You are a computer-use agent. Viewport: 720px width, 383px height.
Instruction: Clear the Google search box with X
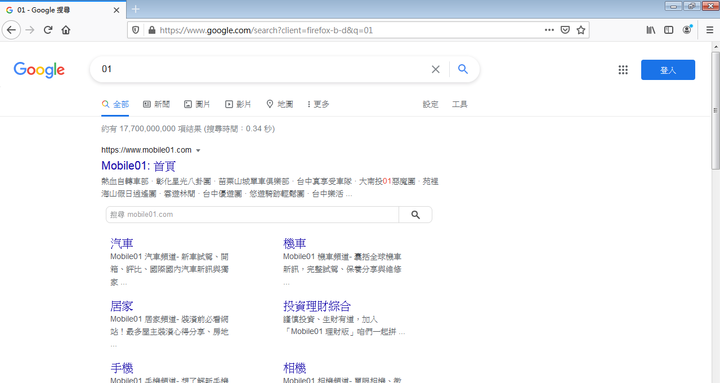(435, 69)
